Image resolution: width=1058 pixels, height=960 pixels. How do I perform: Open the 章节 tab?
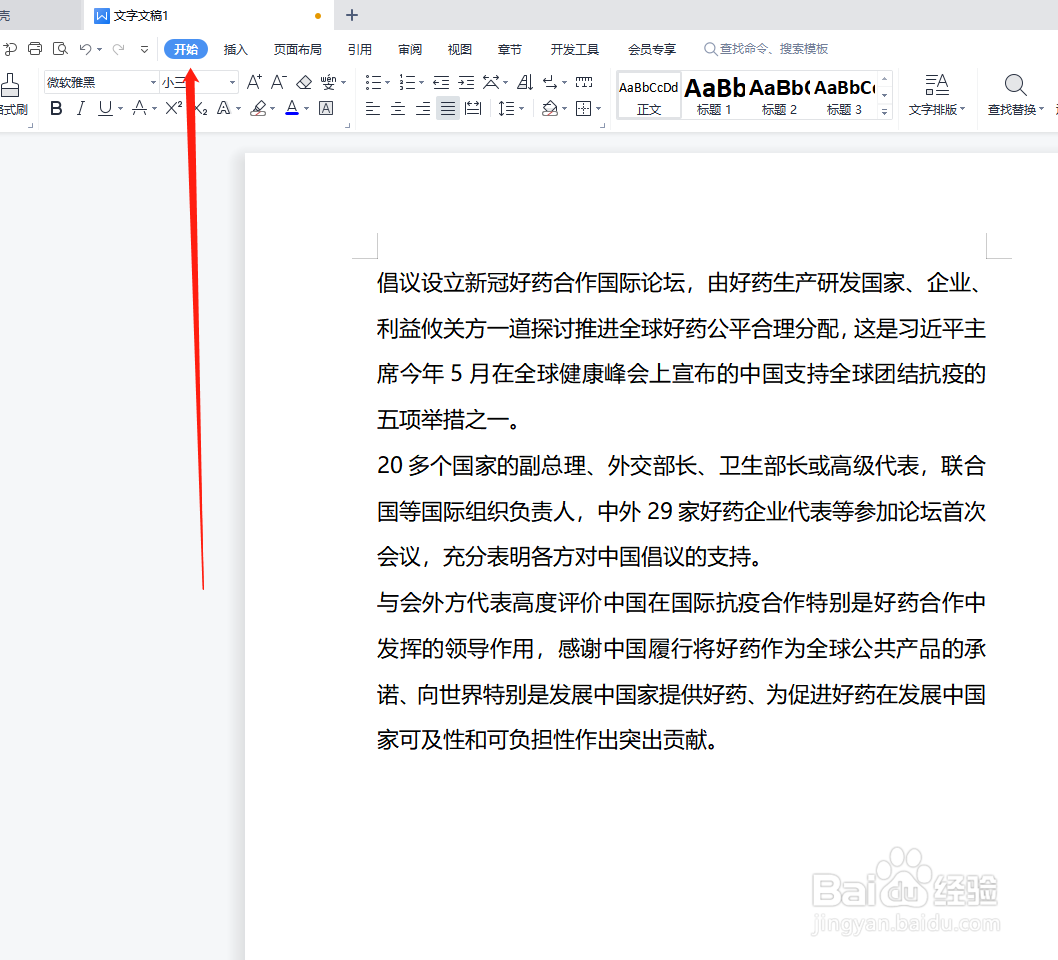(509, 49)
